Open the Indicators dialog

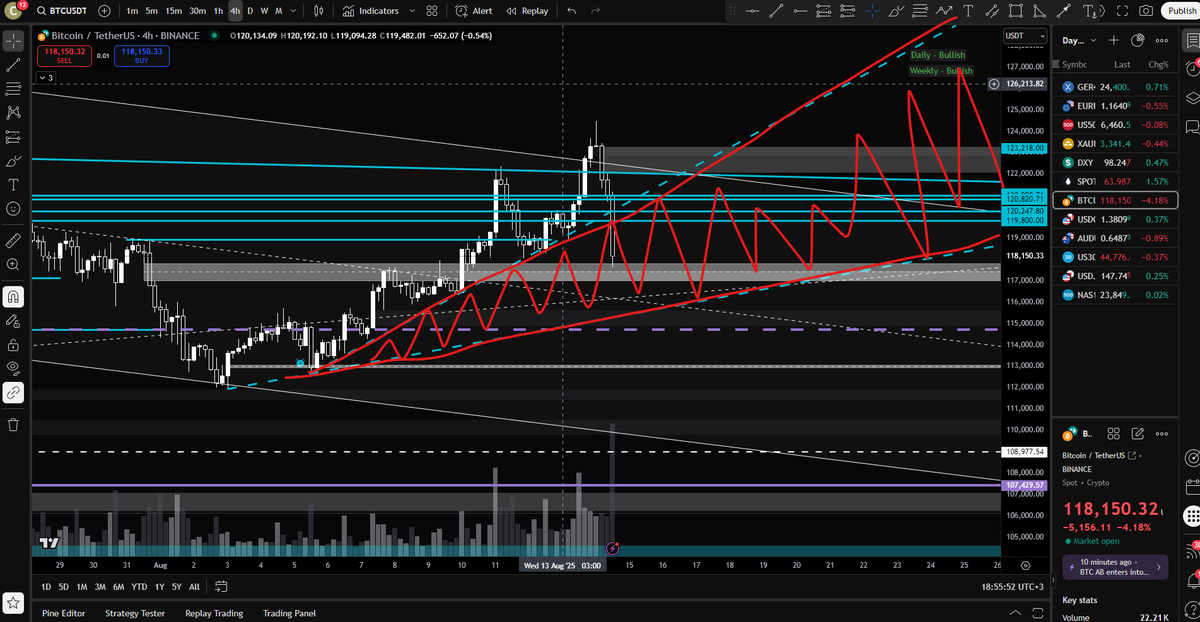tap(370, 11)
